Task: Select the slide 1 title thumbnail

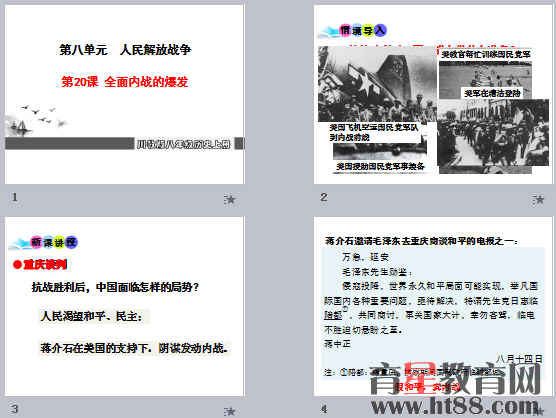Action: pos(124,94)
